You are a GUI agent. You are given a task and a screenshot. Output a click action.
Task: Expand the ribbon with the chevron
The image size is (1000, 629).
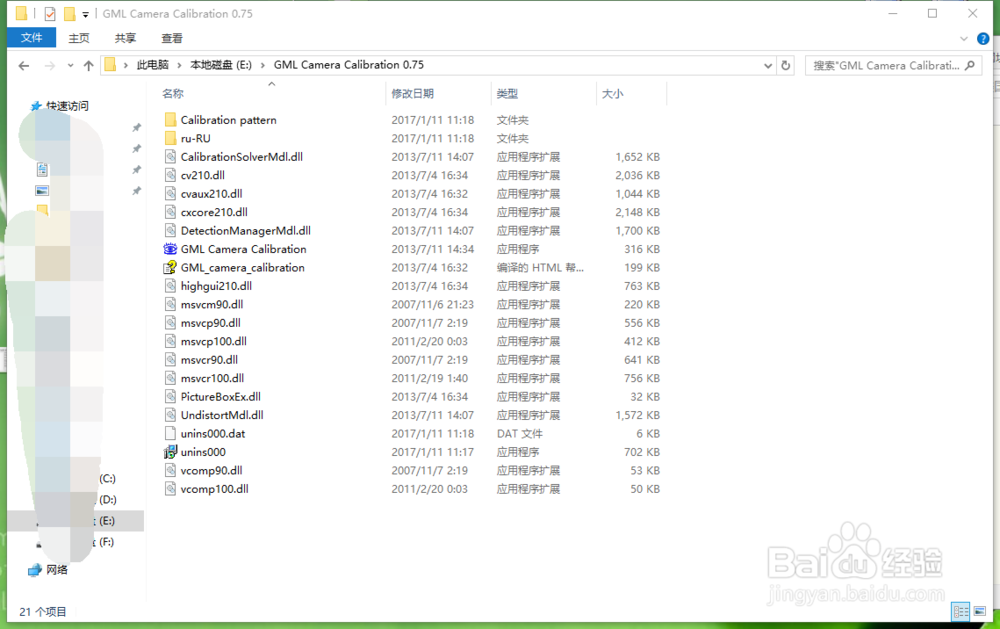[x=964, y=39]
